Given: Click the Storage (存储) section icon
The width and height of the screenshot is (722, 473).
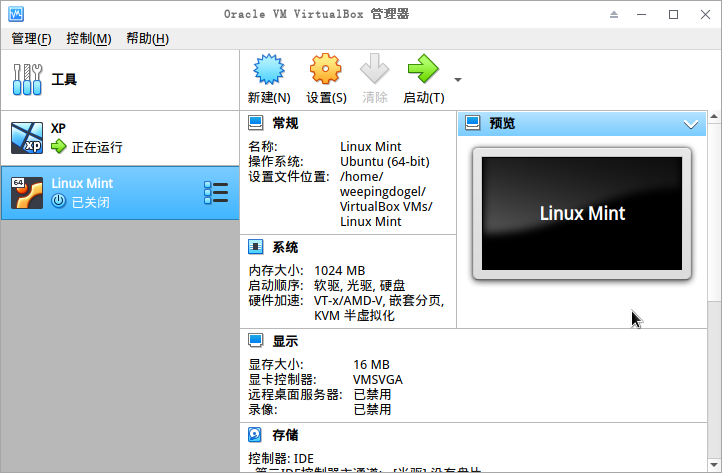Looking at the screenshot, I should click(256, 435).
